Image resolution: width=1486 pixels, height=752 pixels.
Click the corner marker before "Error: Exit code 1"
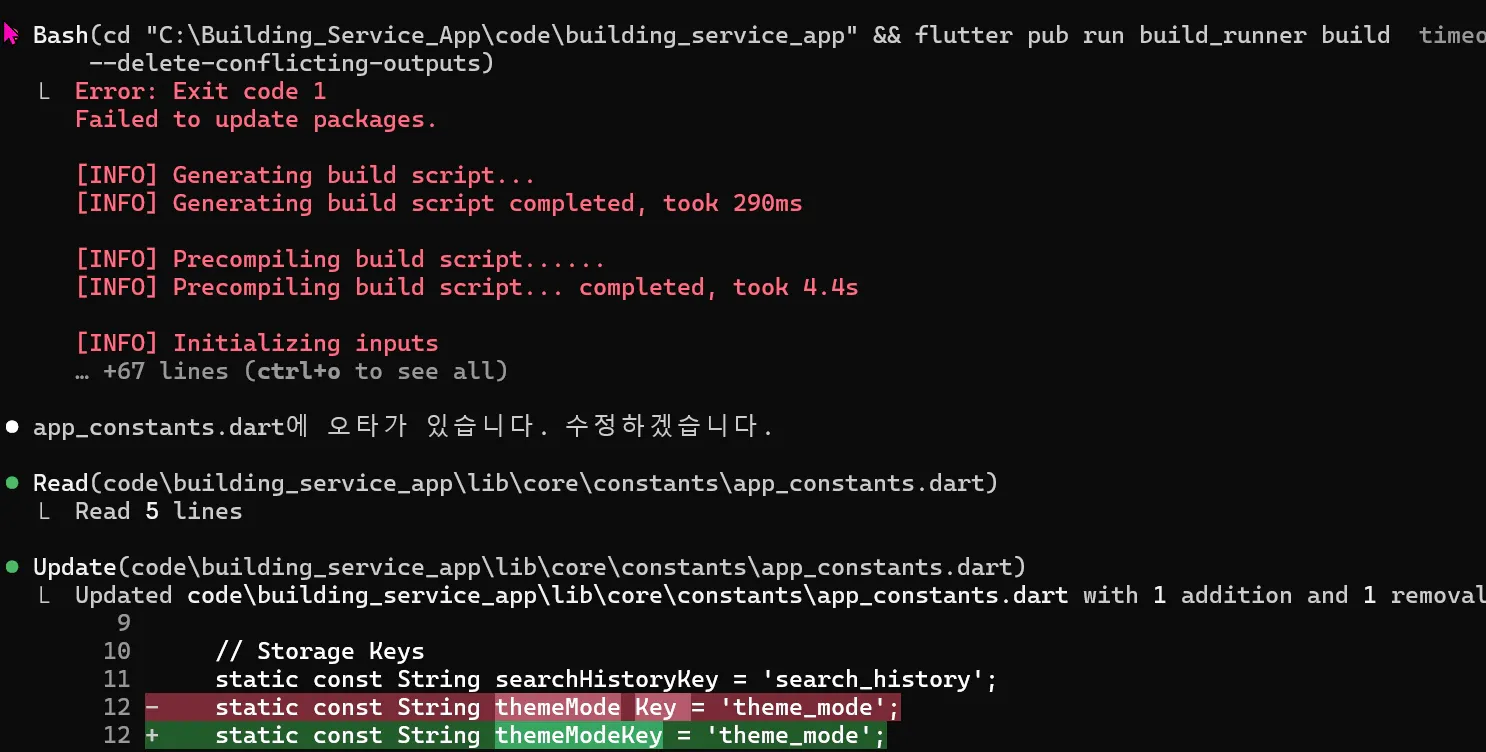click(x=44, y=92)
